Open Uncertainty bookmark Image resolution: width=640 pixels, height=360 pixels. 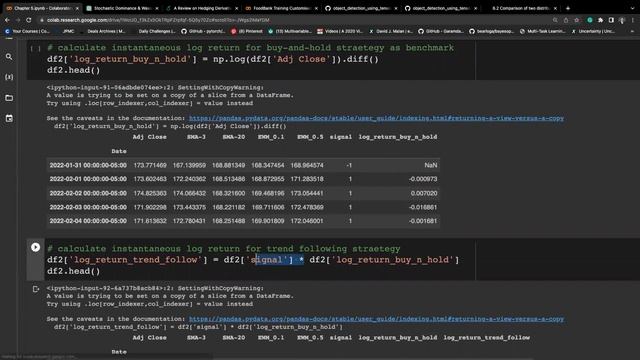pyautogui.click(x=594, y=31)
